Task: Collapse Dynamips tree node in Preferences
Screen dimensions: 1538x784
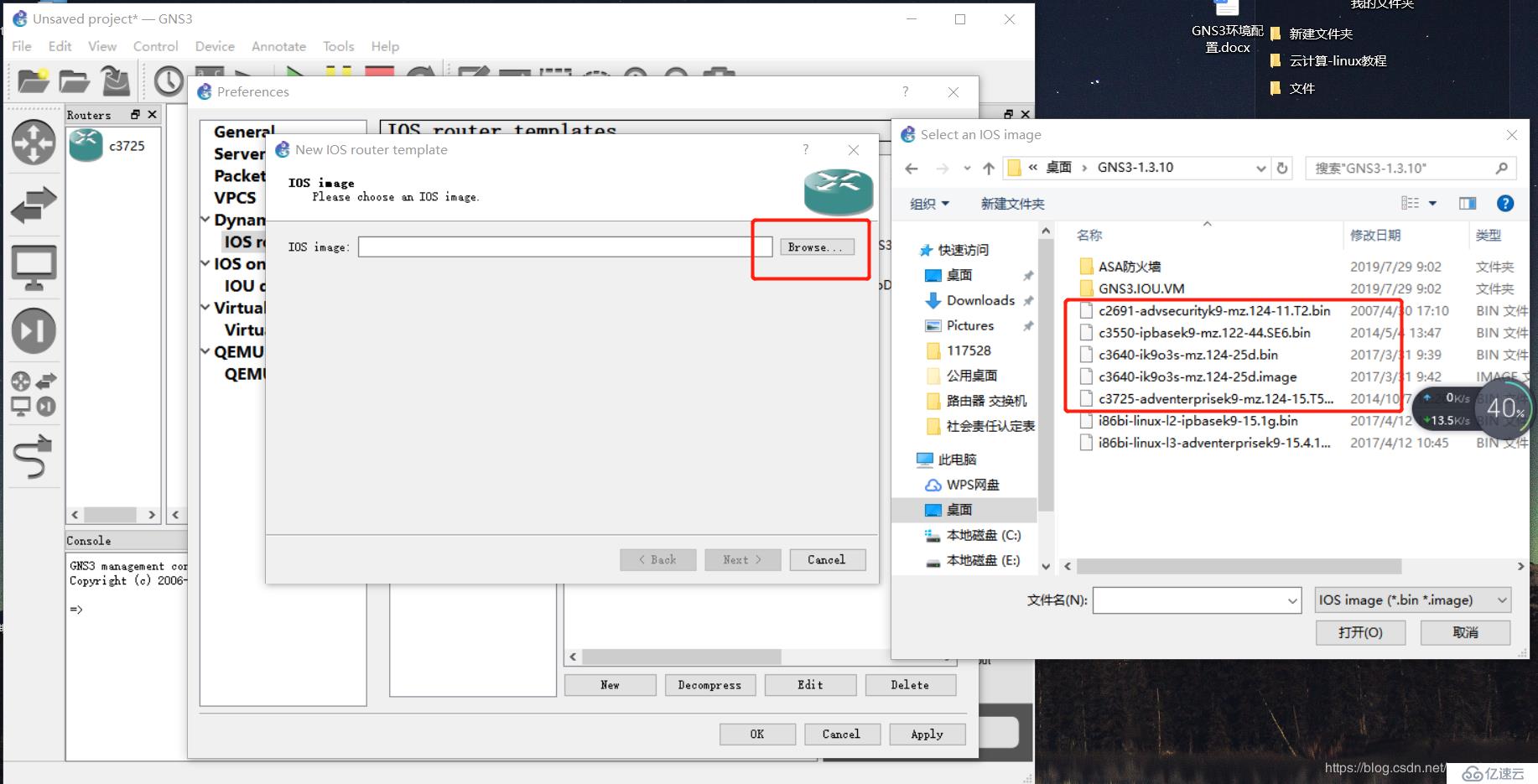Action: (205, 220)
